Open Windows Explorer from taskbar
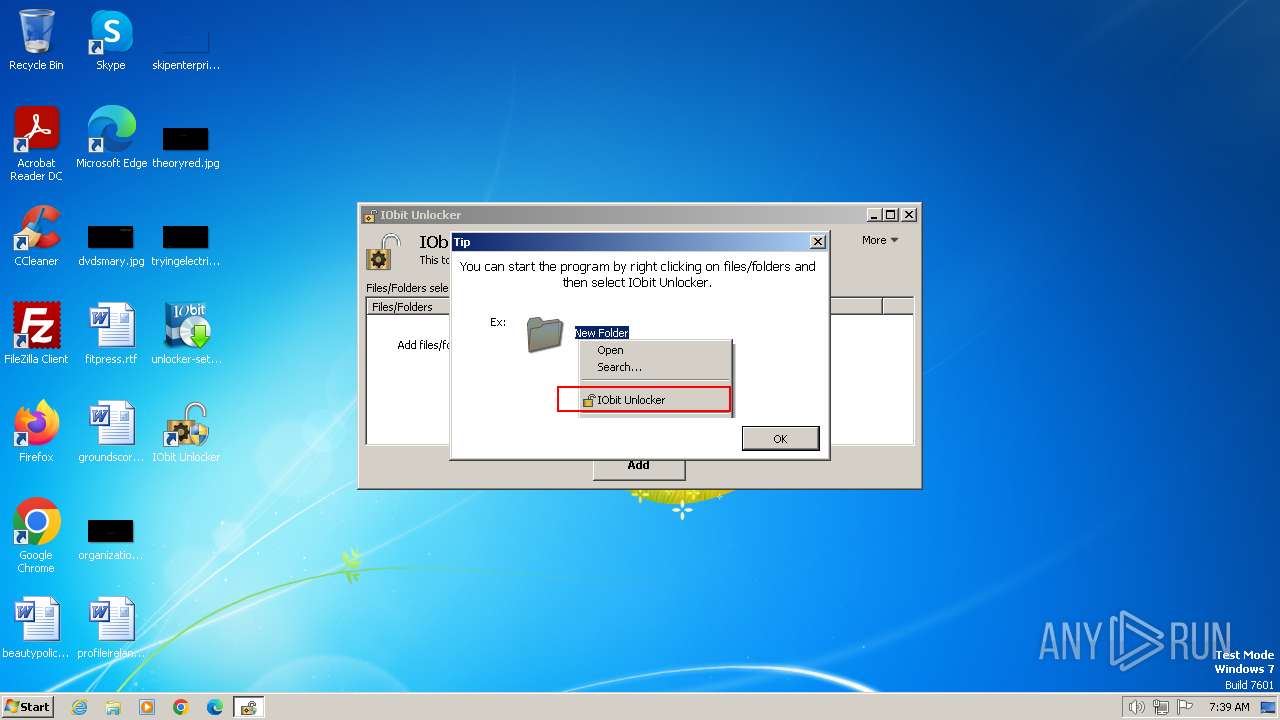1280x720 pixels. (x=113, y=707)
